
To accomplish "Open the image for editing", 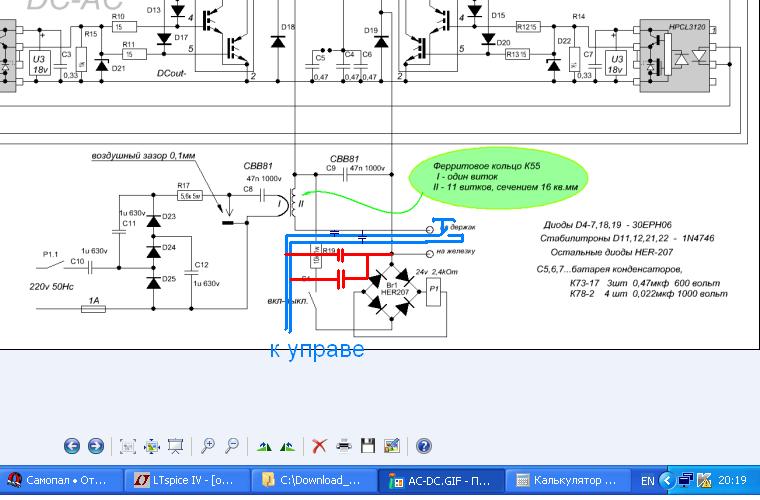I will pyautogui.click(x=392, y=446).
